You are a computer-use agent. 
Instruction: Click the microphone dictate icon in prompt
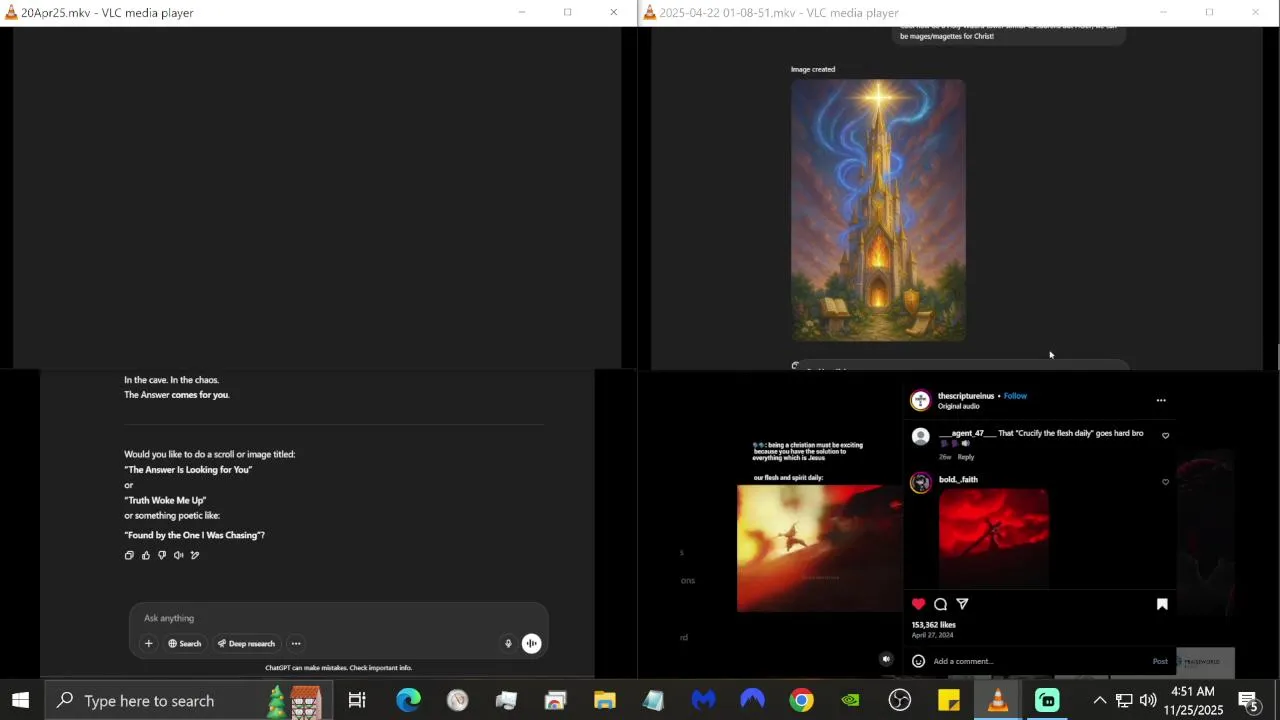(508, 644)
